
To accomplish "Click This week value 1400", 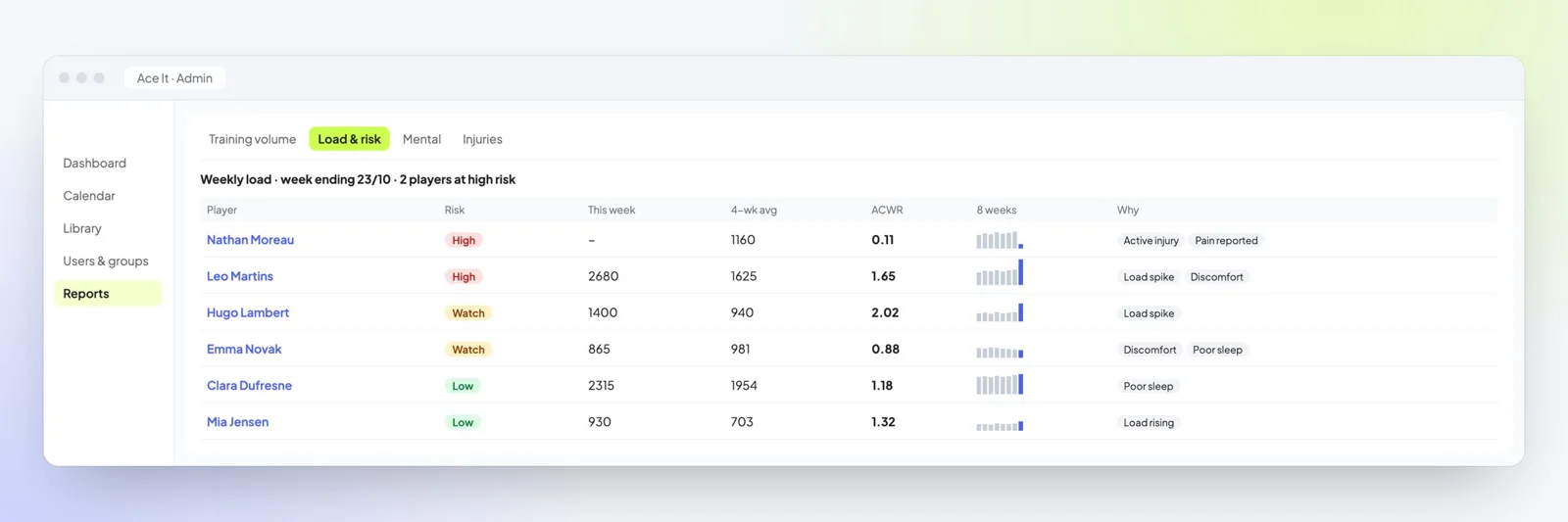I will (x=603, y=312).
